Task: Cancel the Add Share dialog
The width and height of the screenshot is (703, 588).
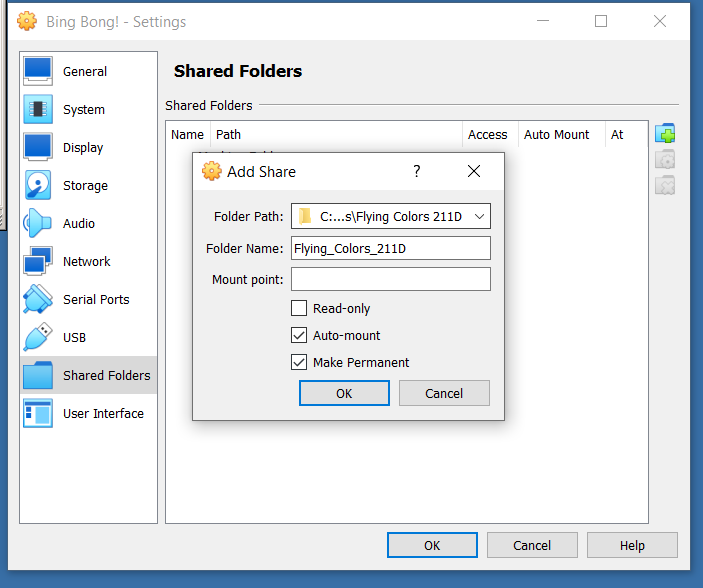Action: 444,393
